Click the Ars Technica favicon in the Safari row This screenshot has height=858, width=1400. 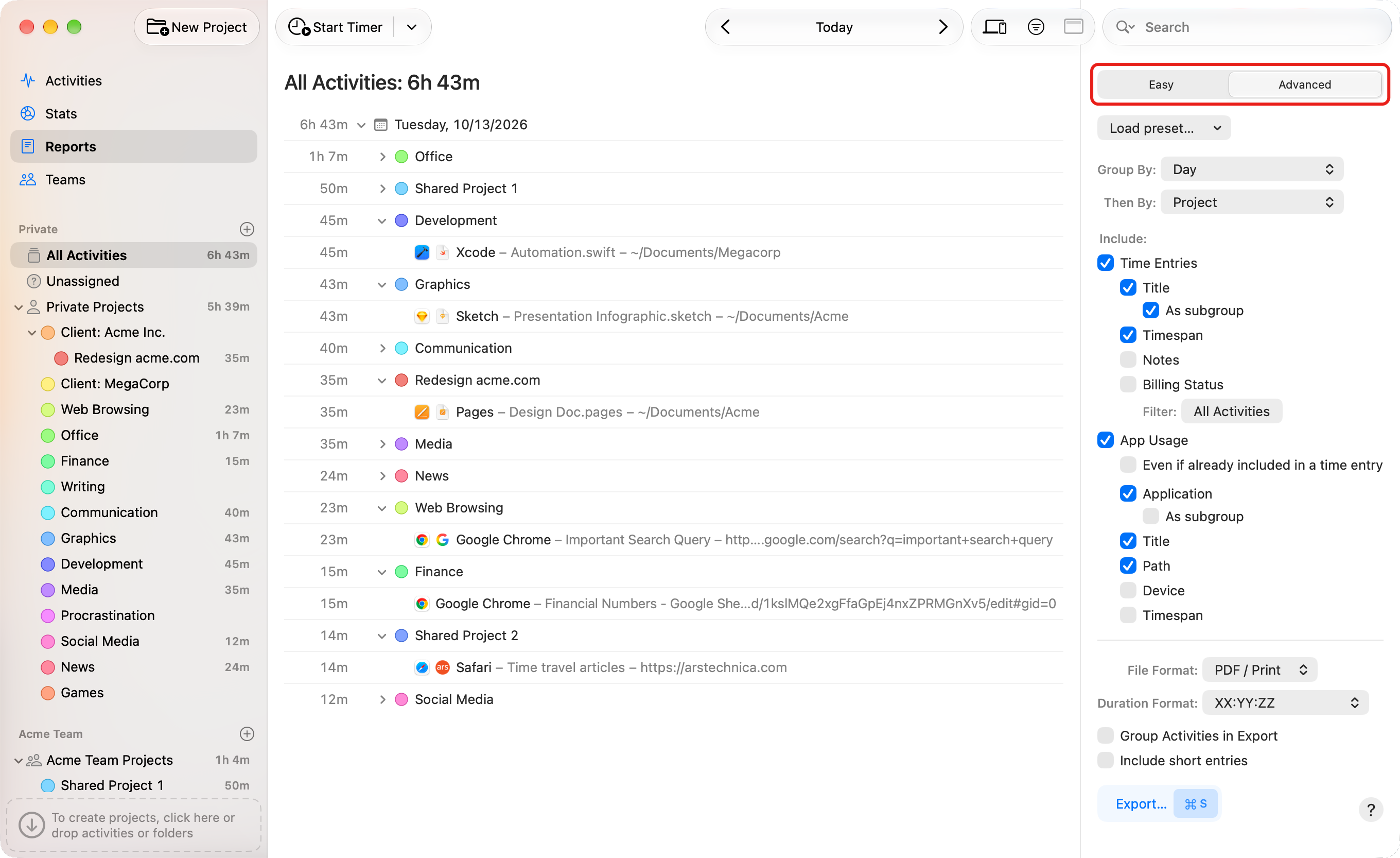coord(443,667)
